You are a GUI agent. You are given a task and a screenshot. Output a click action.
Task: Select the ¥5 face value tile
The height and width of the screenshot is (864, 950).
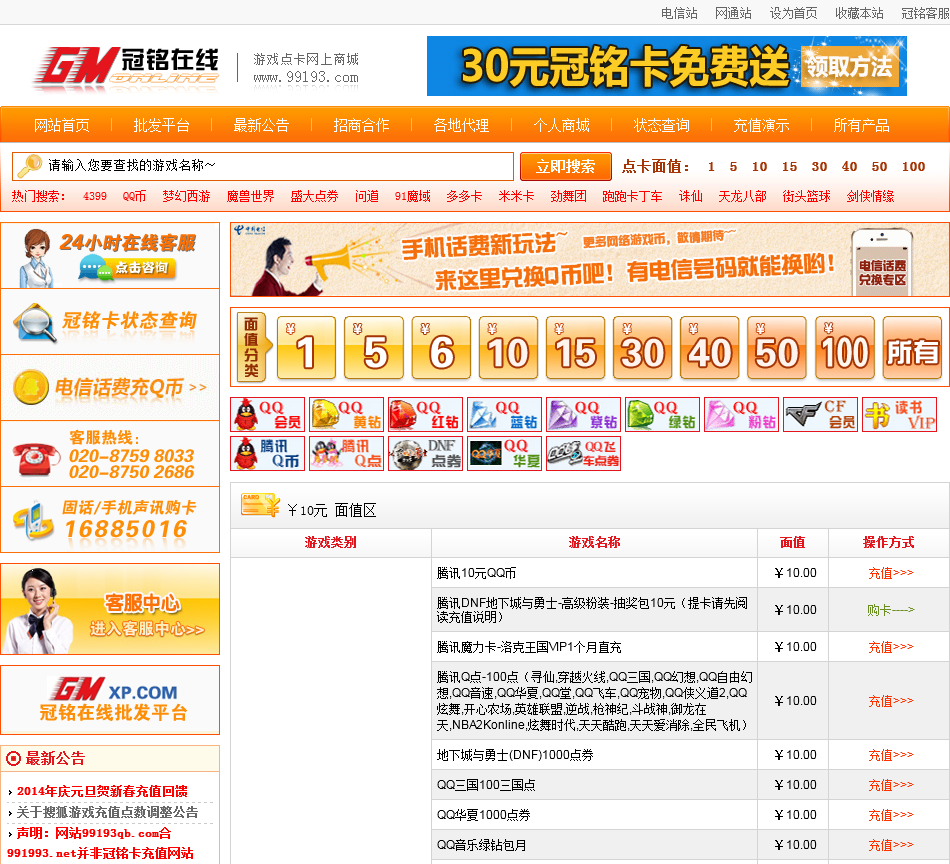(x=374, y=348)
